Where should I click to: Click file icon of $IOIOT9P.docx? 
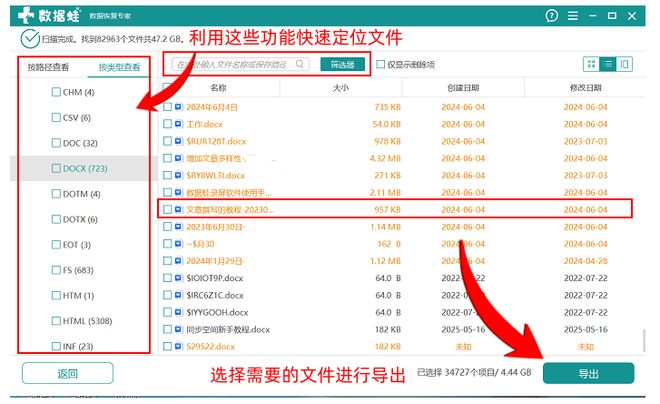[178, 278]
